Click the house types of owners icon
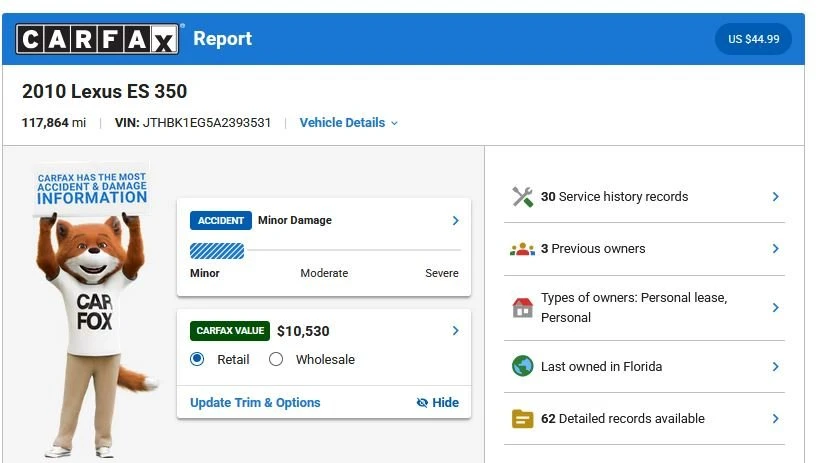 pyautogui.click(x=522, y=308)
